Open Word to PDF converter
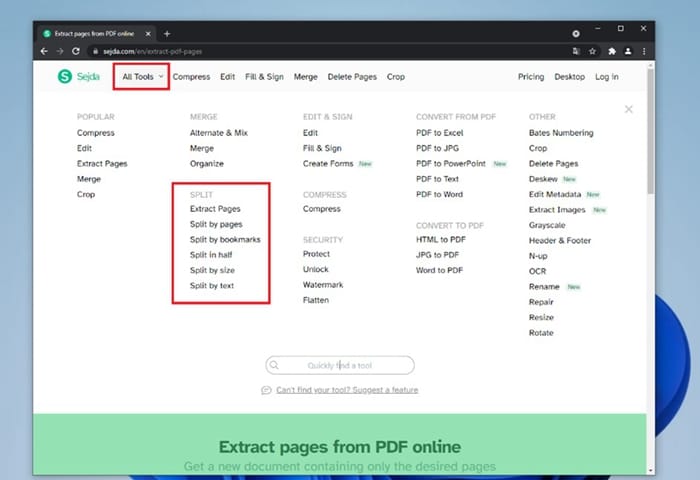The width and height of the screenshot is (700, 480). 439,270
